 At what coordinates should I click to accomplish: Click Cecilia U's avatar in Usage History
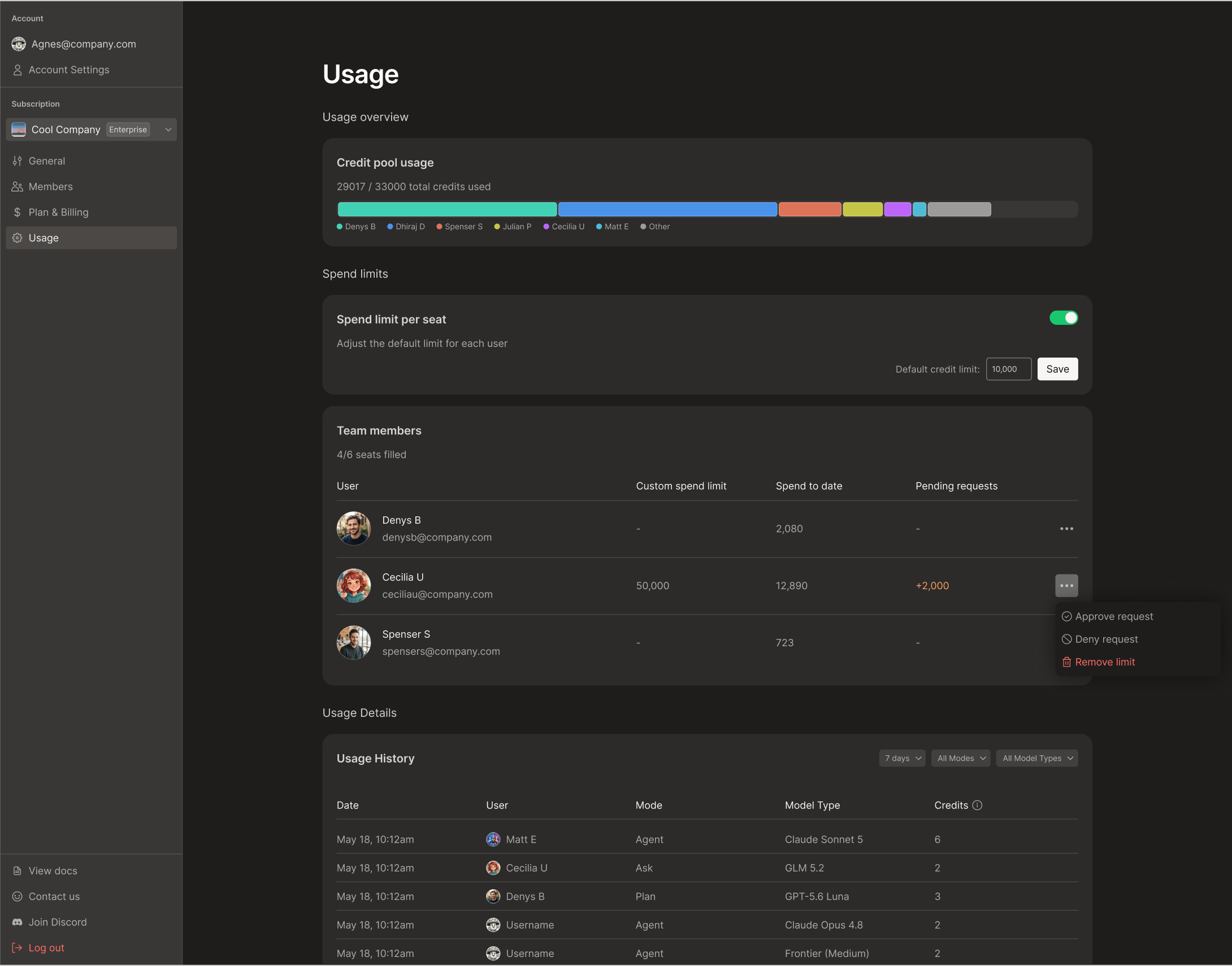pyautogui.click(x=493, y=868)
